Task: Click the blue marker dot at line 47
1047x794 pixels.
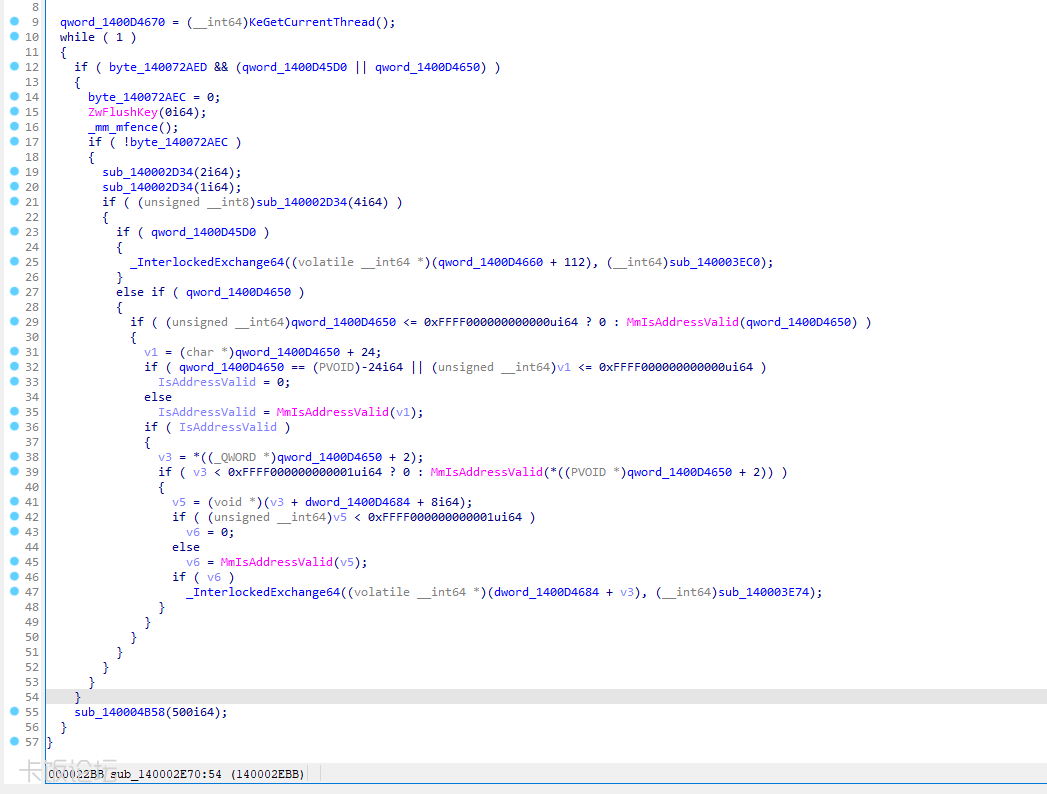Action: tap(13, 592)
